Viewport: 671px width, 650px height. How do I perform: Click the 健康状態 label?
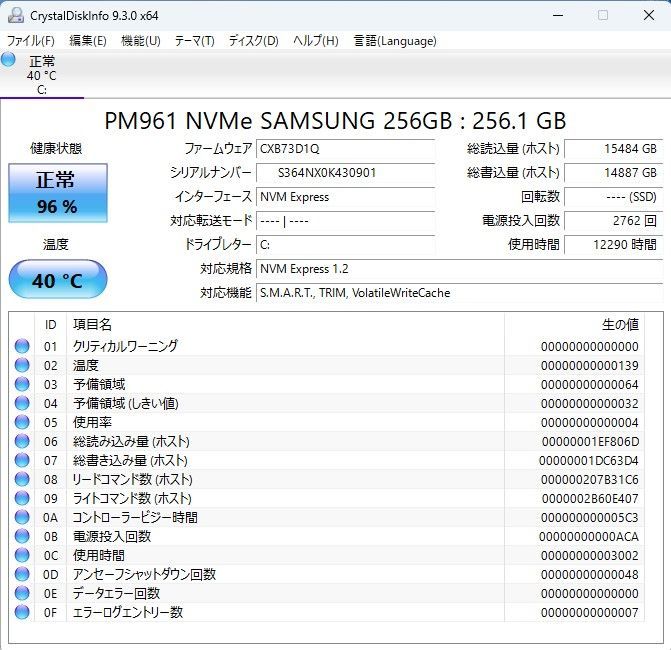tap(56, 148)
